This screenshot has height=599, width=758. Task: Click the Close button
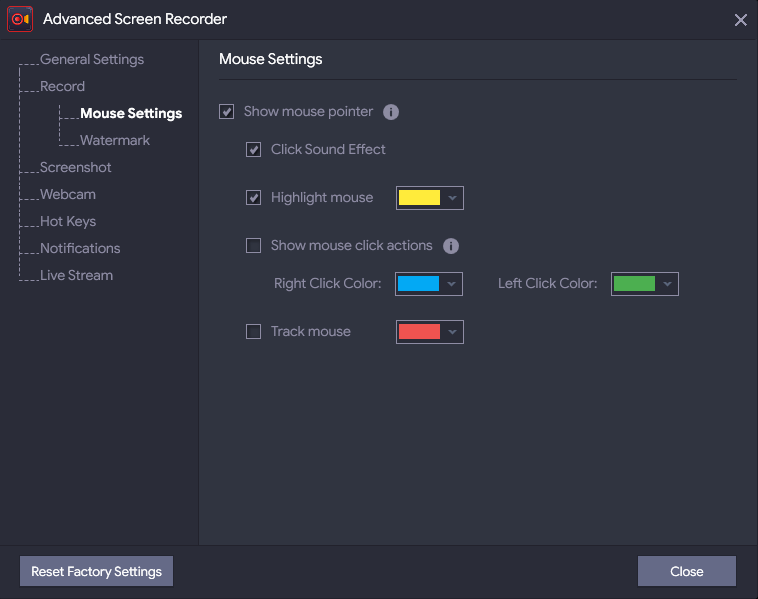pyautogui.click(x=686, y=571)
